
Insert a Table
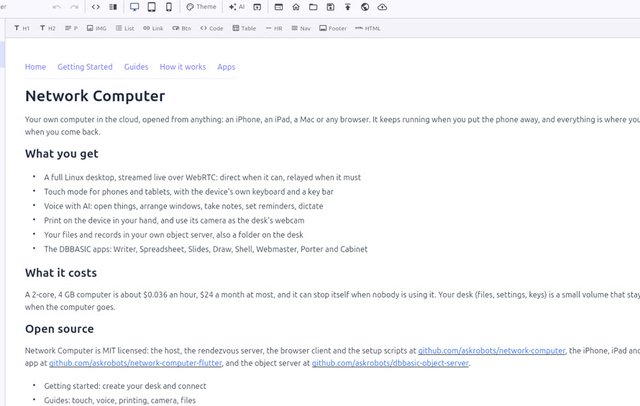tap(244, 28)
